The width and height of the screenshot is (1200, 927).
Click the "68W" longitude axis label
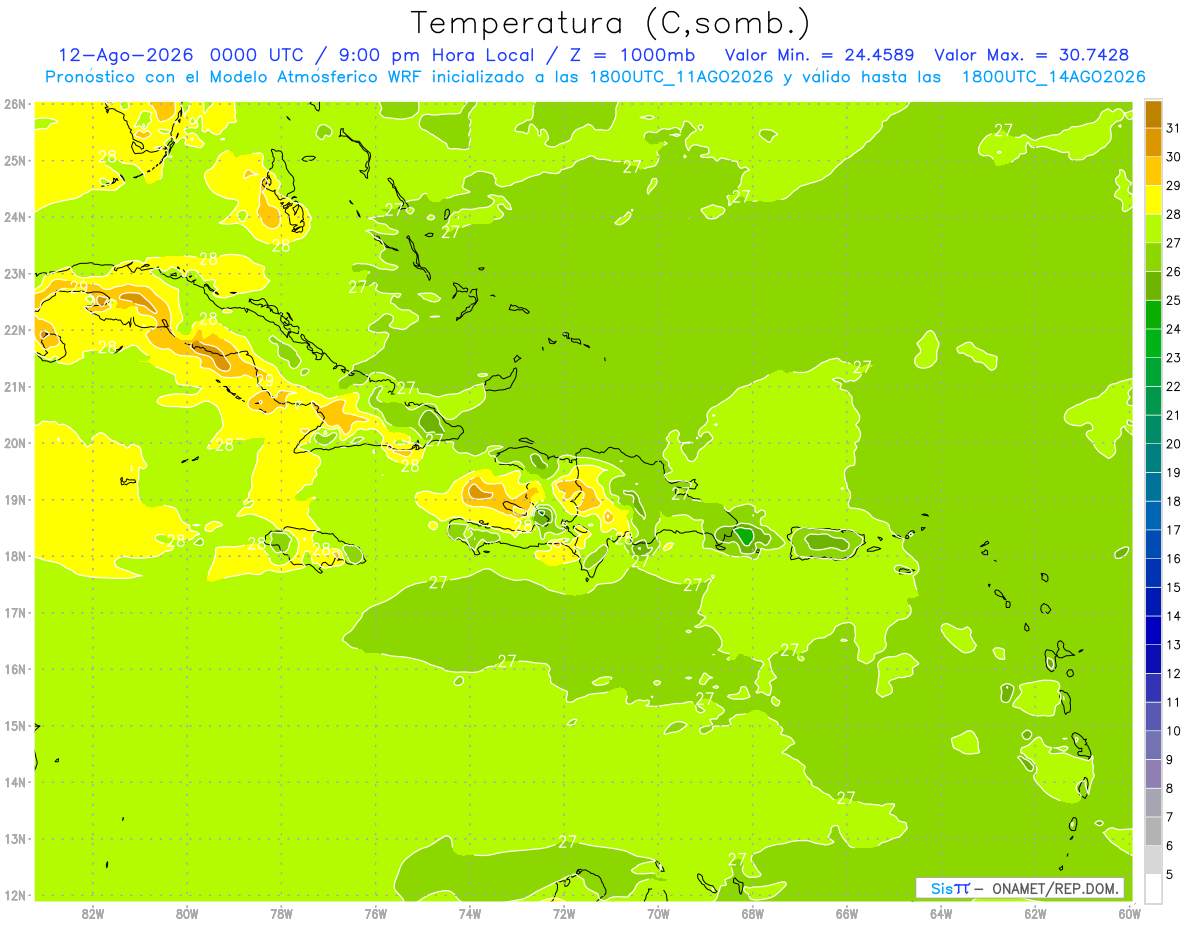[x=753, y=913]
